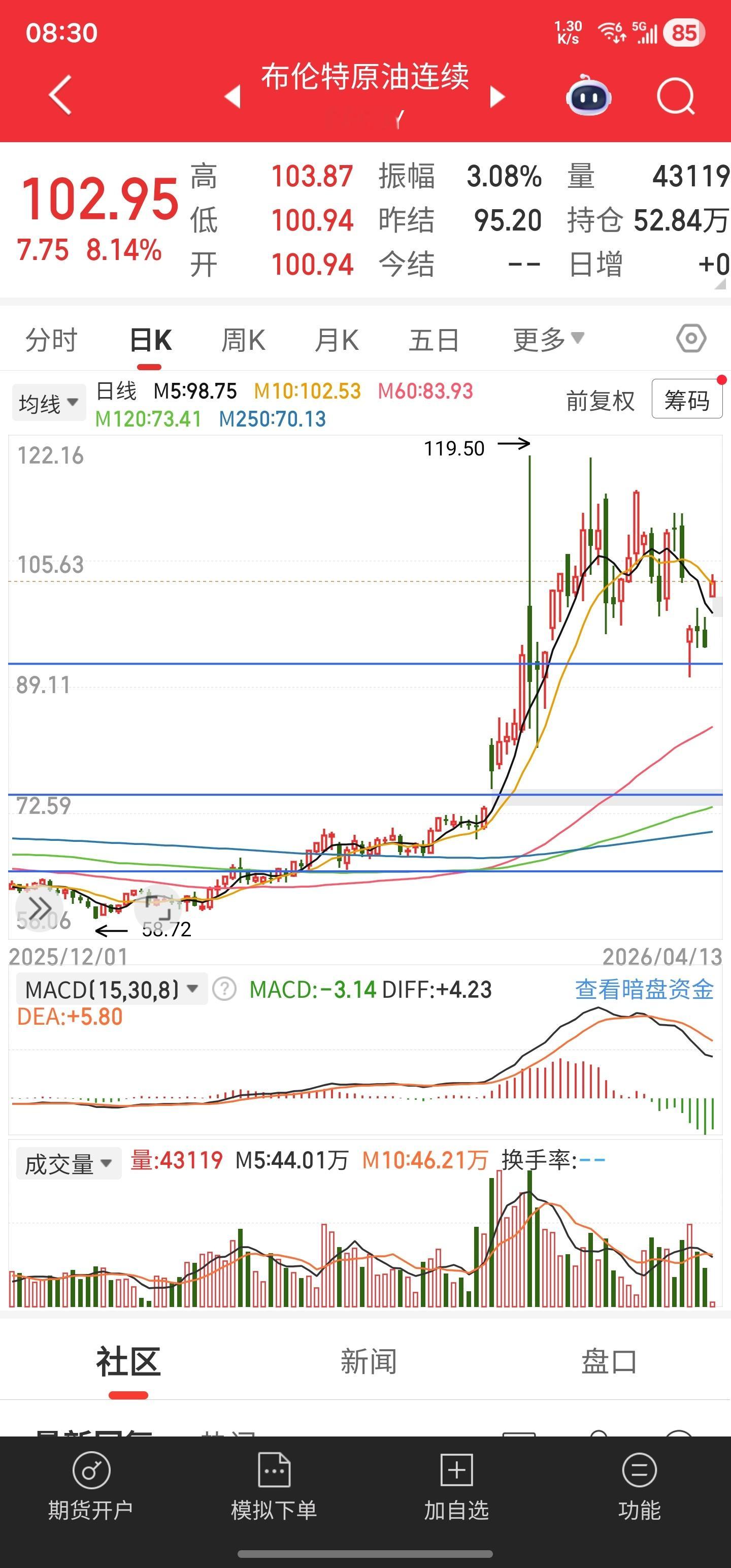Tap the title 布伦特原油连续
The image size is (731, 1568).
365,77
